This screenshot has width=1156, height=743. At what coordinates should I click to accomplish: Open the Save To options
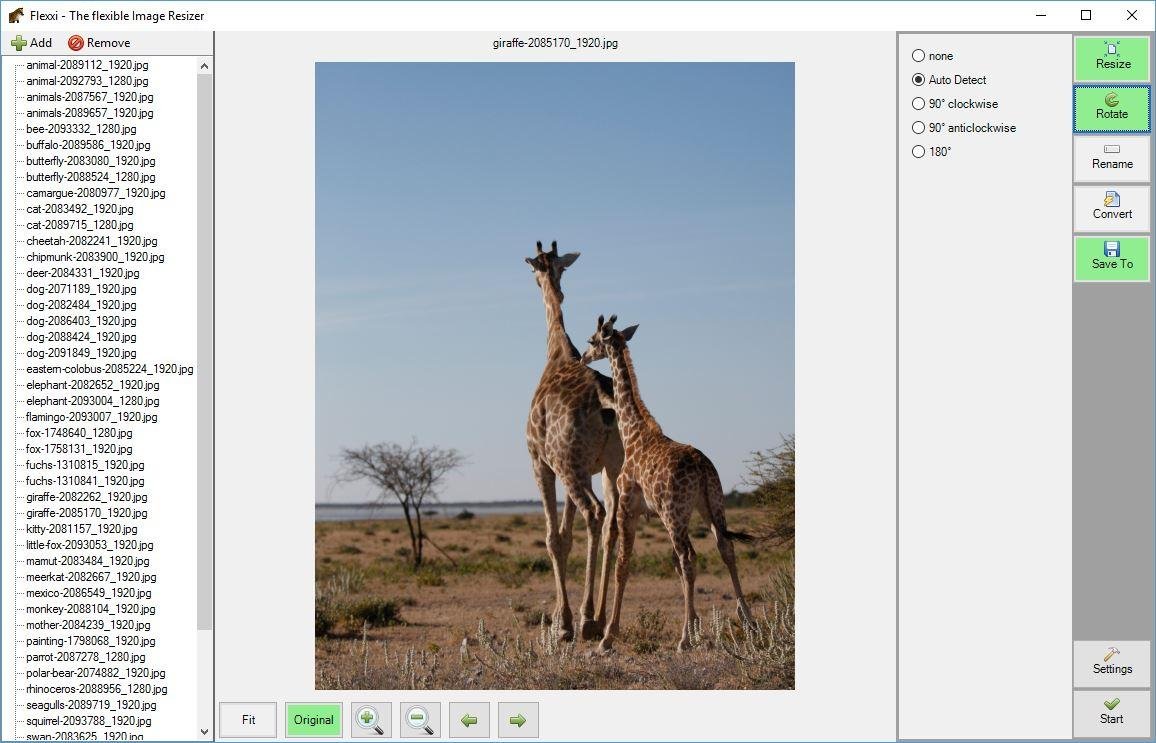(1112, 259)
